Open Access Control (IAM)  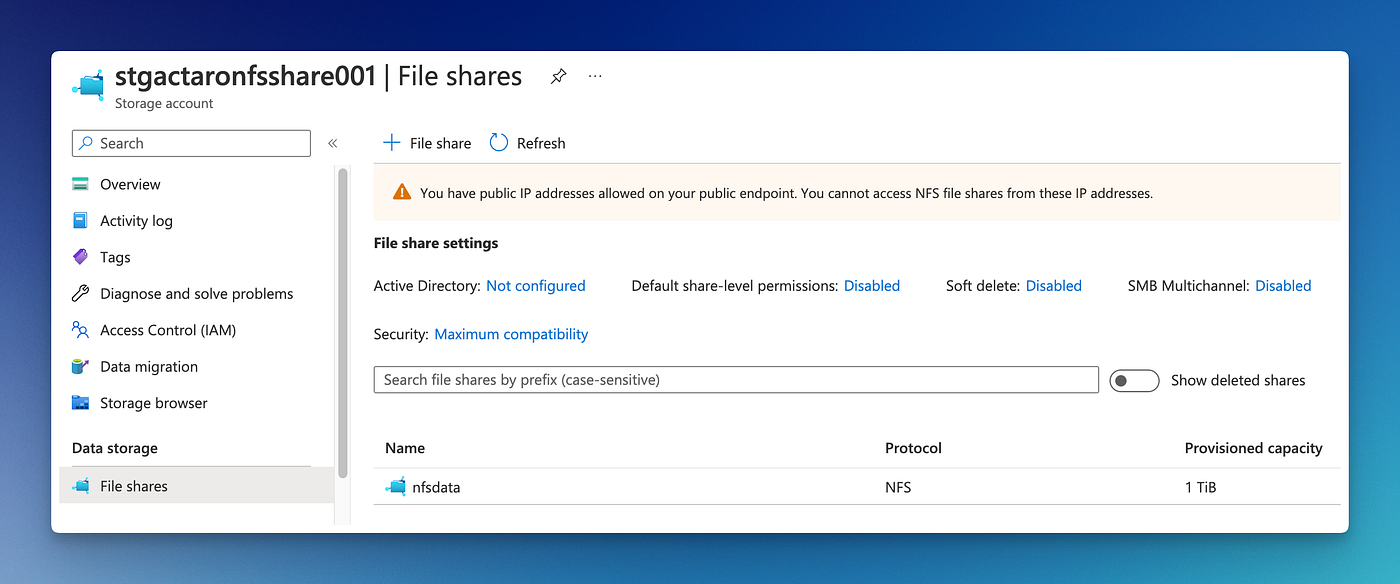168,330
